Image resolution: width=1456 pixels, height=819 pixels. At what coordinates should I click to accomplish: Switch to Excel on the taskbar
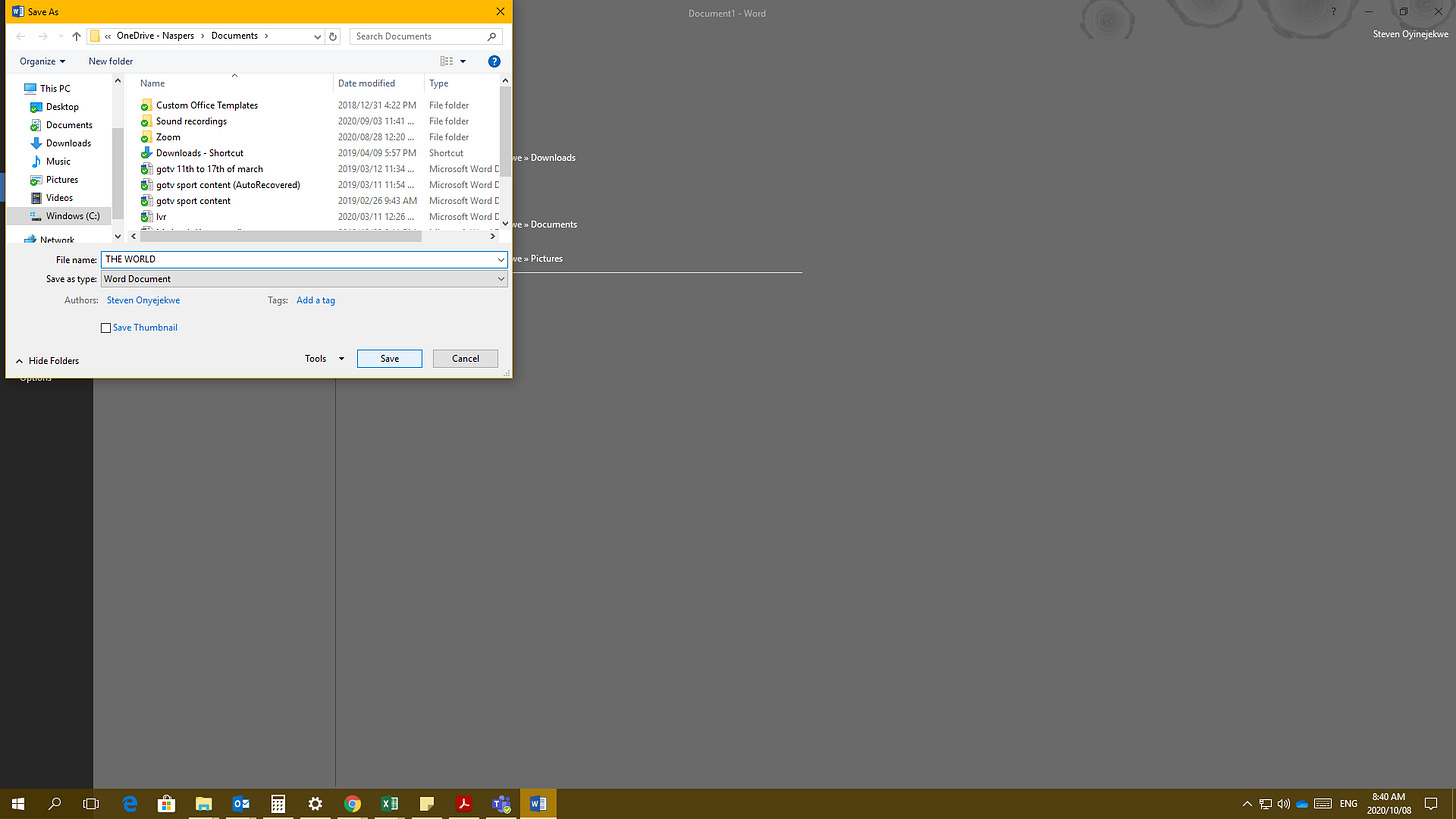(389, 803)
